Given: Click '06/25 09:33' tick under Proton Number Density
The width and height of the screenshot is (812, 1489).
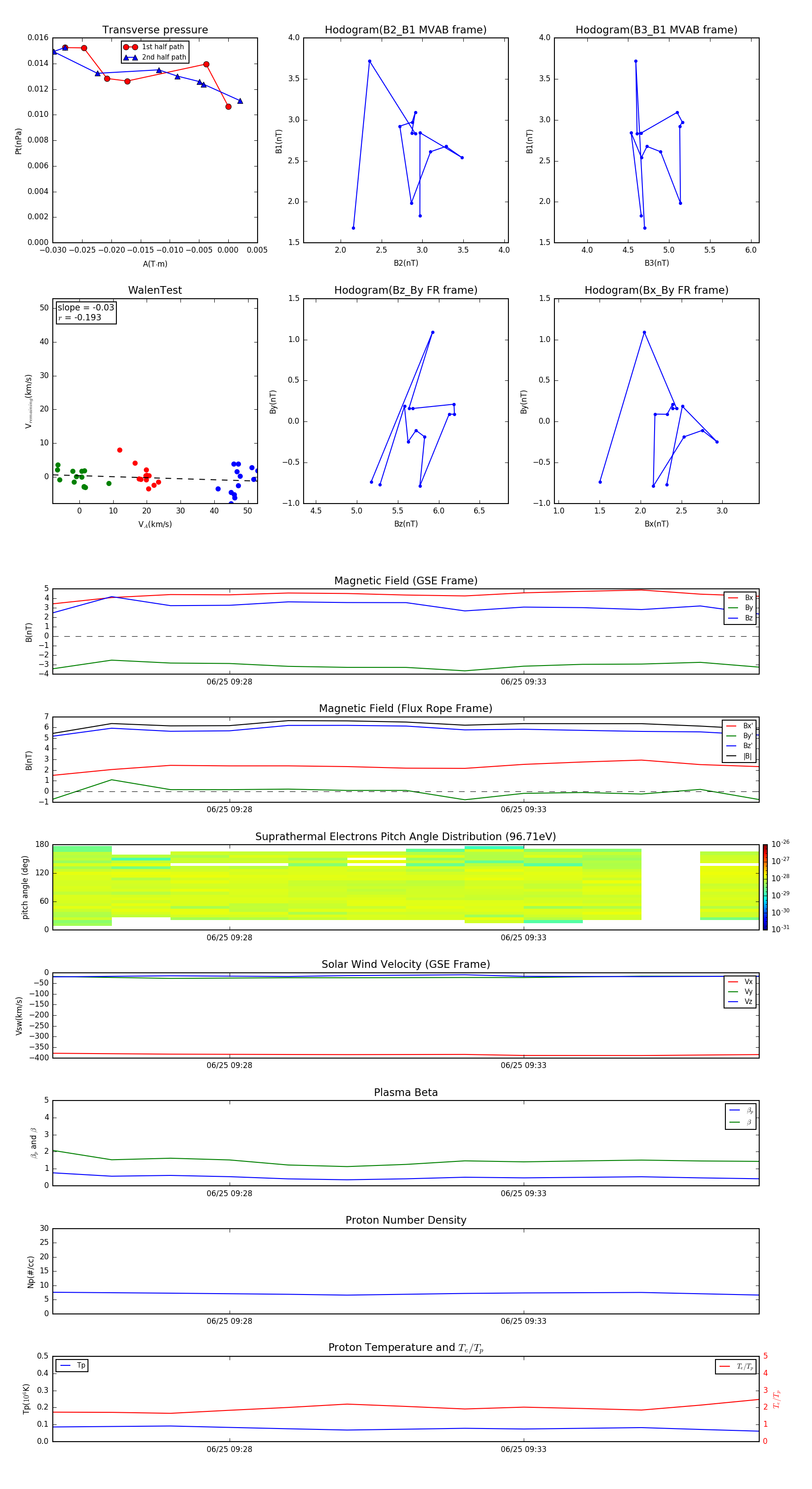Looking at the screenshot, I should (524, 1321).
